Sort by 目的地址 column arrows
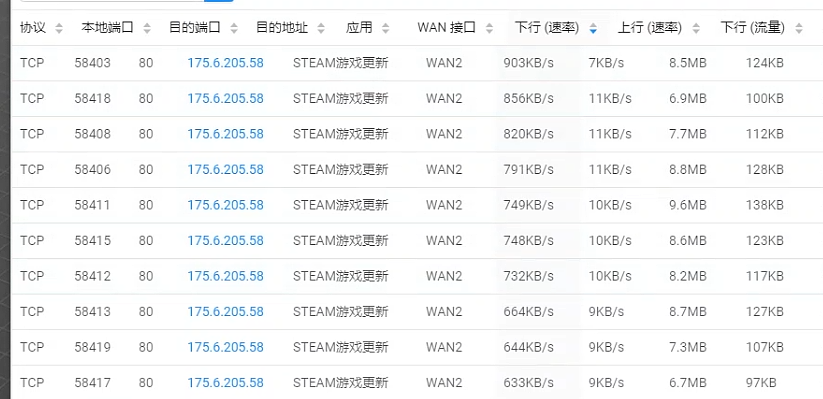 coord(321,28)
